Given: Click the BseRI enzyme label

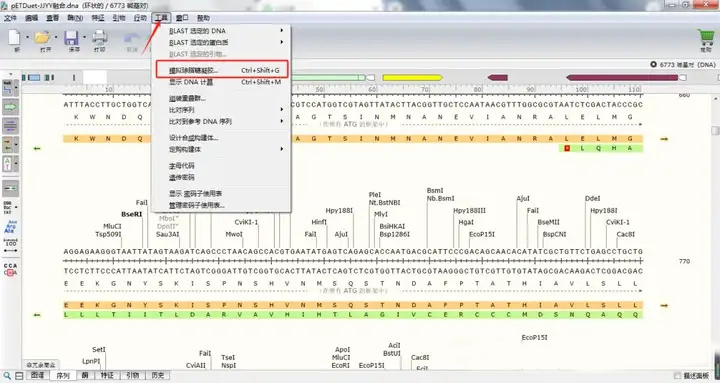Looking at the screenshot, I should pyautogui.click(x=132, y=214).
